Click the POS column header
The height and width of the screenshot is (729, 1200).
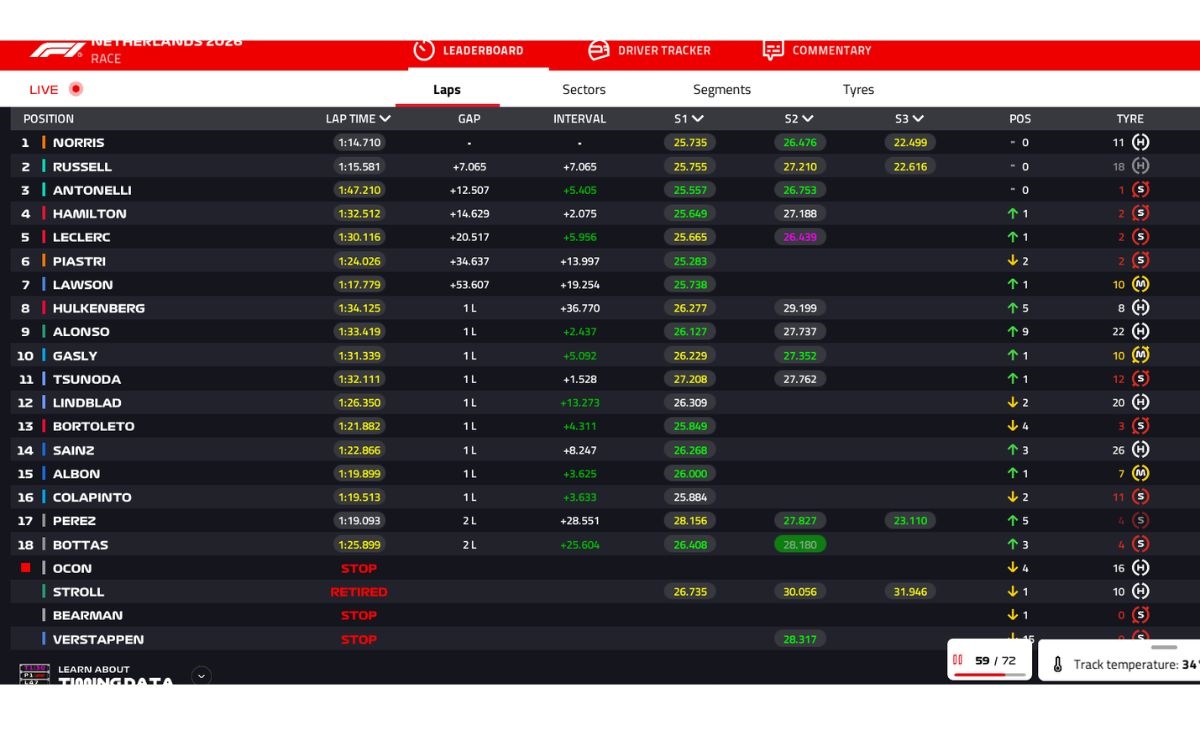click(1020, 118)
